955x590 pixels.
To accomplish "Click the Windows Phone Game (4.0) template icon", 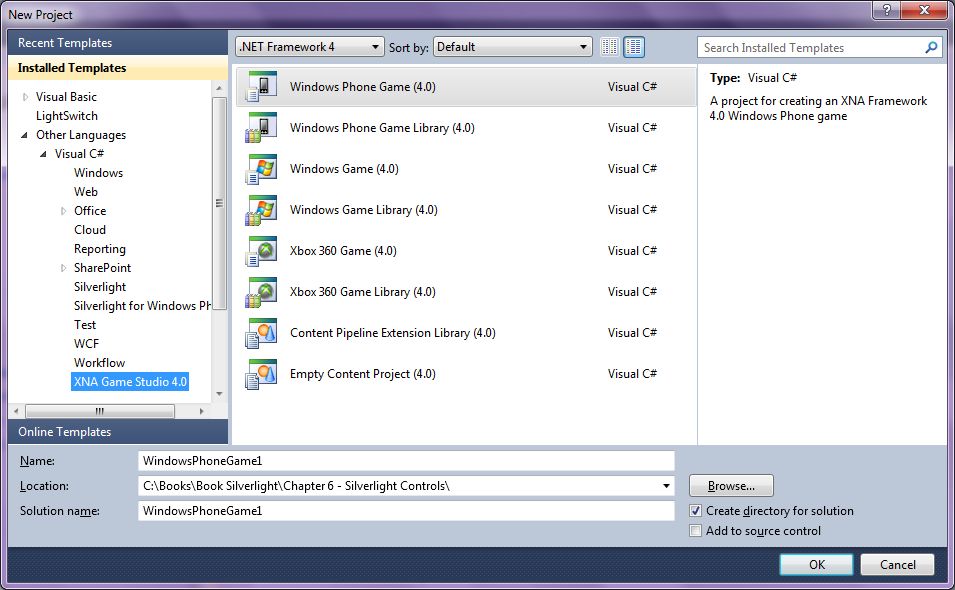I will [261, 86].
